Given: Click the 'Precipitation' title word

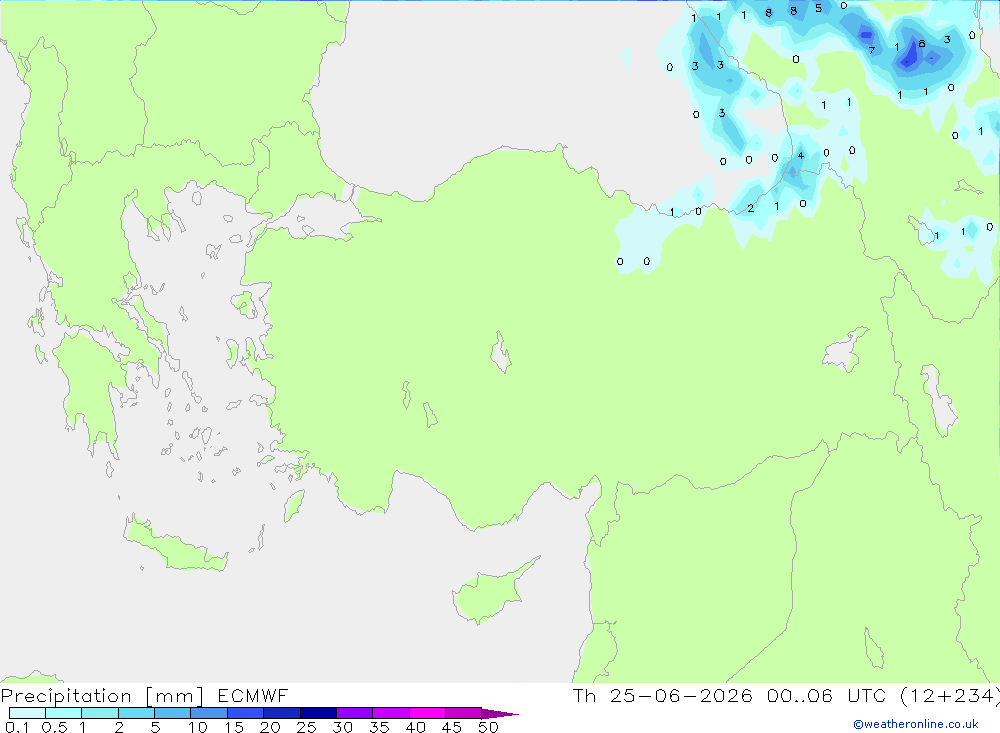Looking at the screenshot, I should [x=66, y=695].
